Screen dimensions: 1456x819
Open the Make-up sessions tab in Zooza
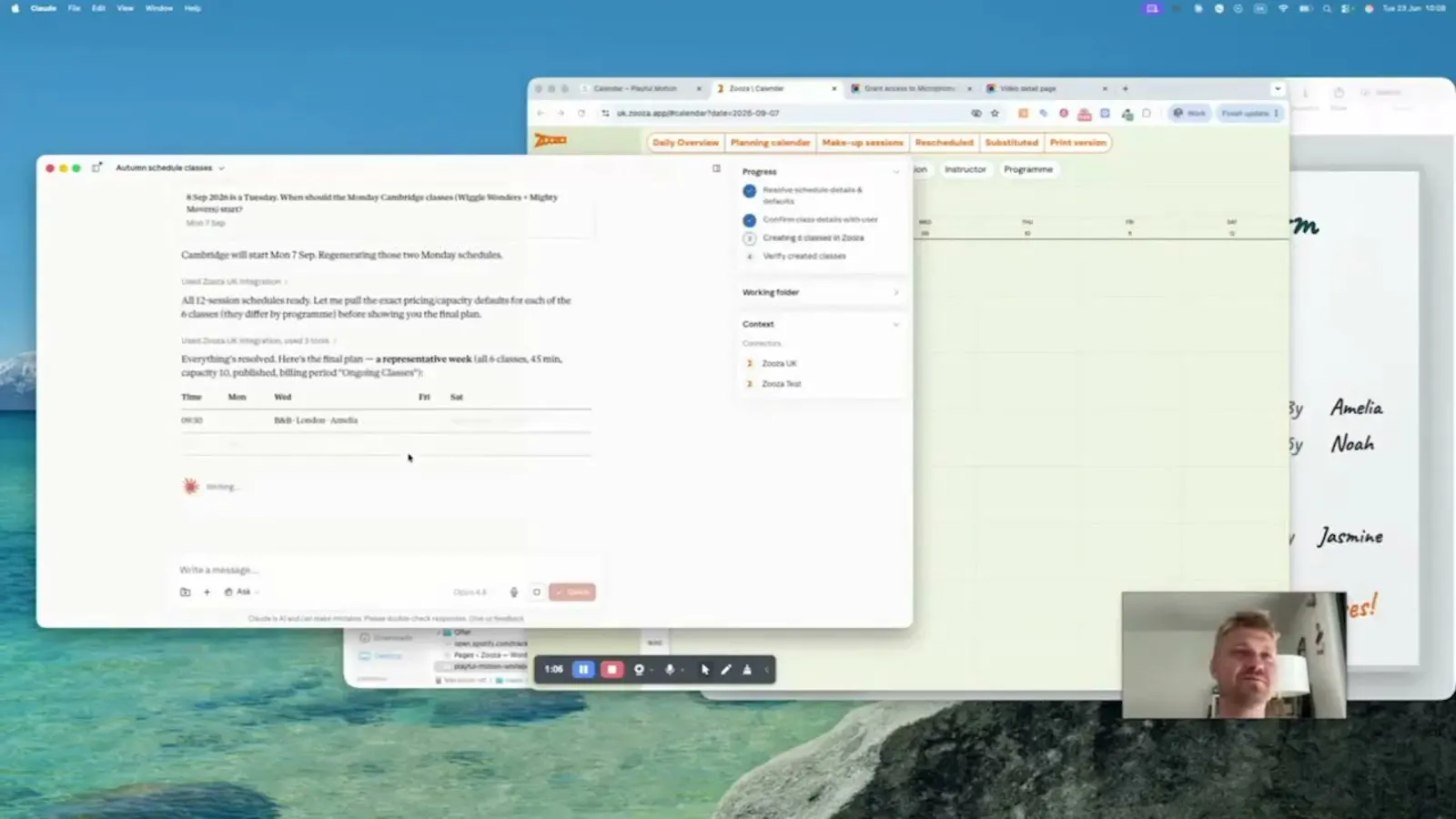[863, 142]
